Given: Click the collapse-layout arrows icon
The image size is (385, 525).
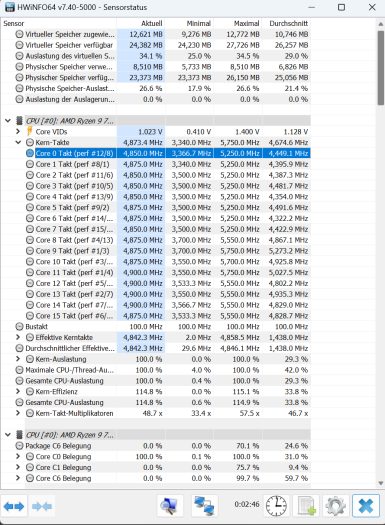Looking at the screenshot, I should coord(42,506).
